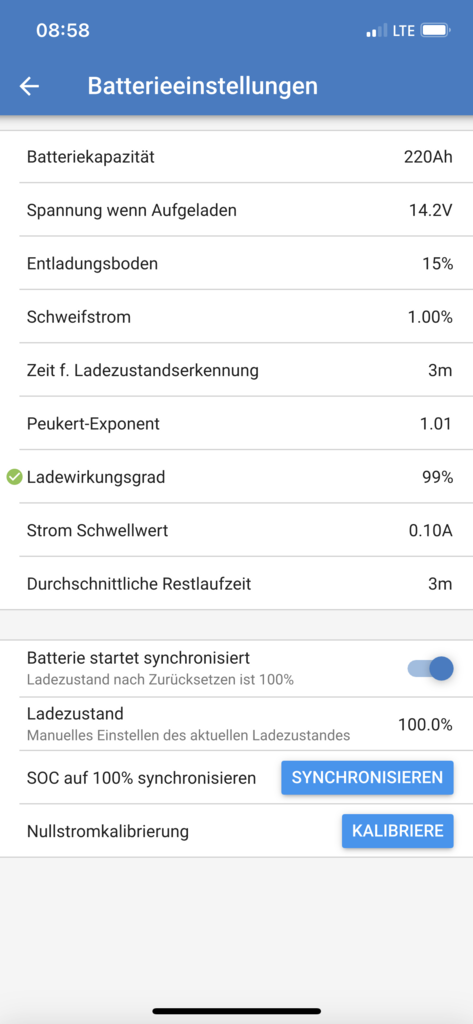Click the SYNCHRONISIEREN button

tap(367, 778)
